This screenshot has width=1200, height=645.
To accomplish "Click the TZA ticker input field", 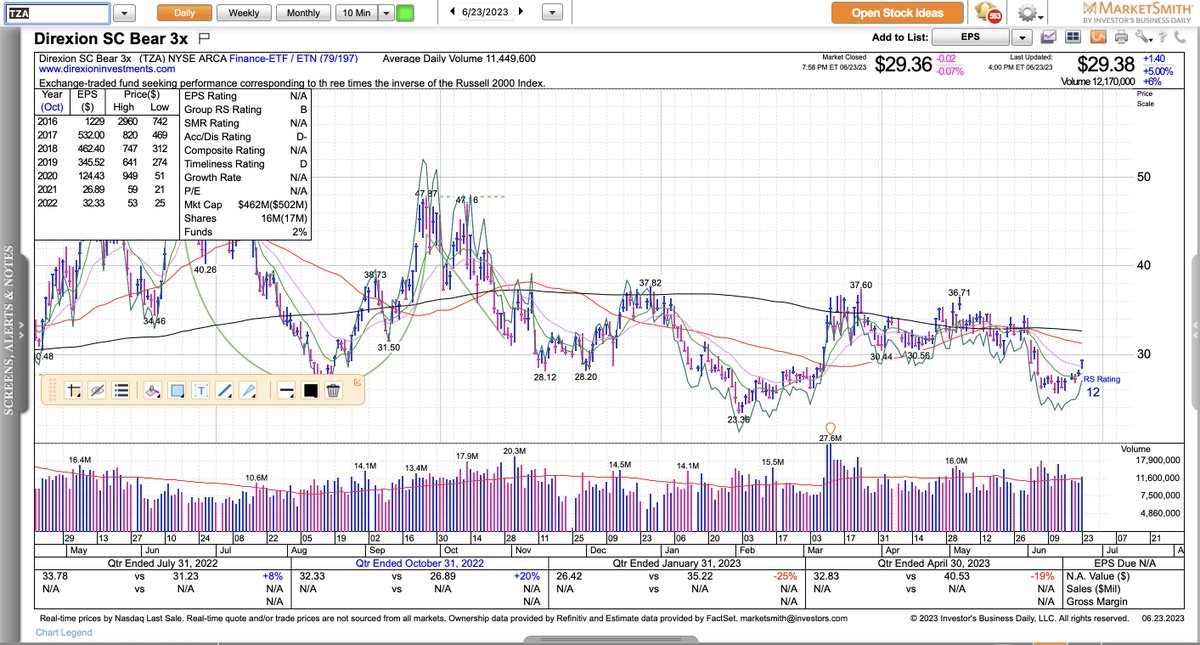I will point(60,13).
